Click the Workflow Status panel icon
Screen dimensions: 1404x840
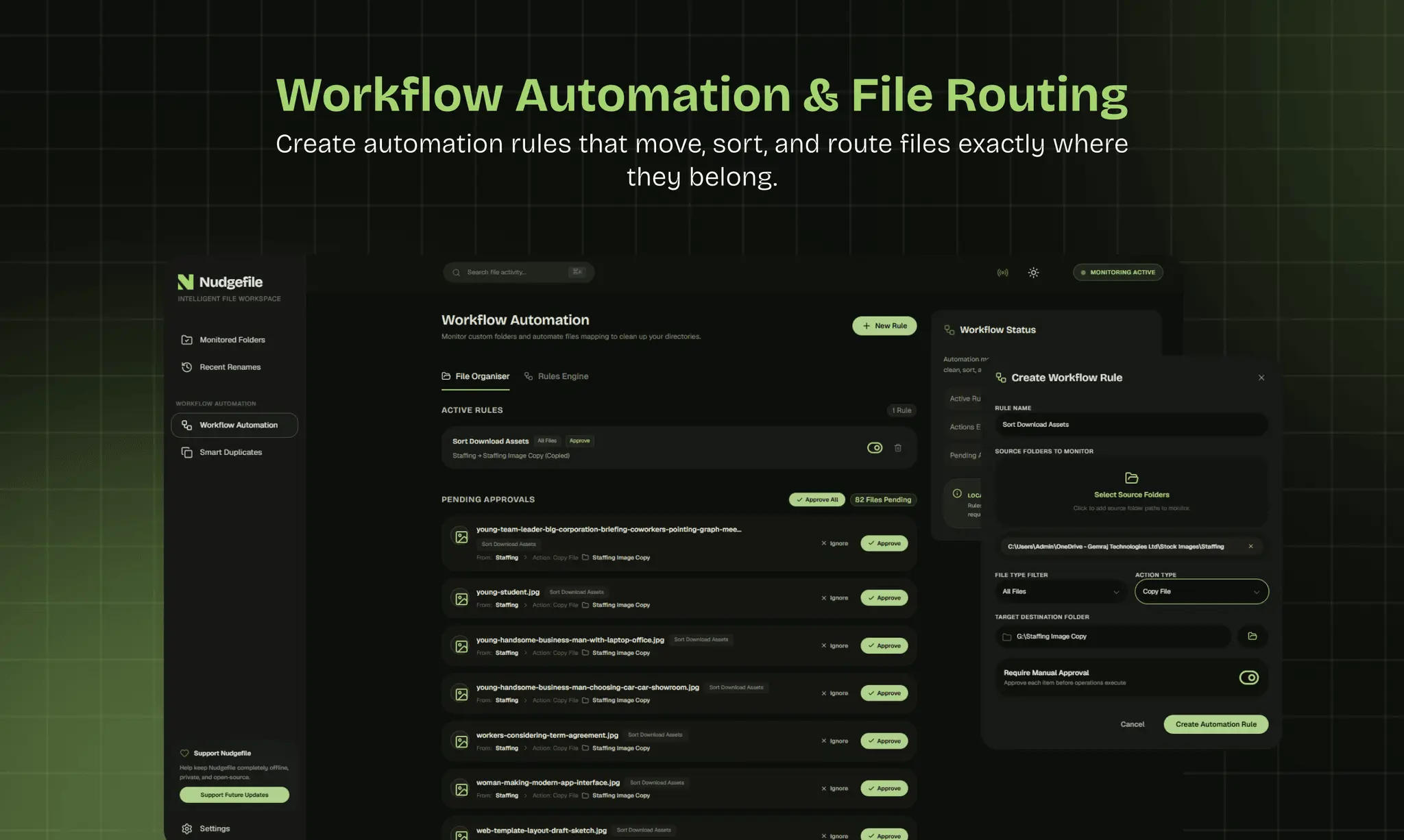point(949,330)
